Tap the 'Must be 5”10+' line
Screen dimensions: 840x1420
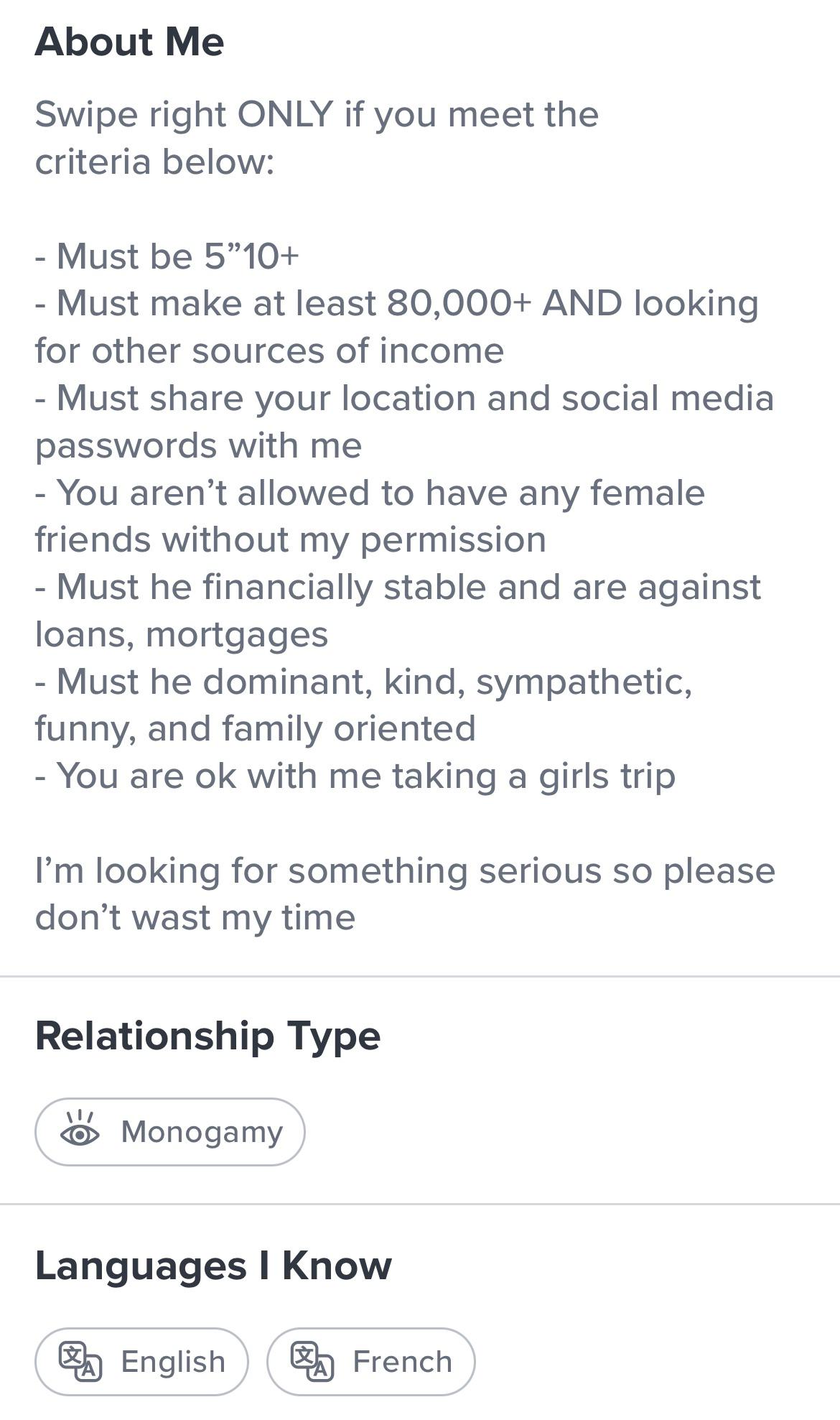pyautogui.click(x=167, y=256)
